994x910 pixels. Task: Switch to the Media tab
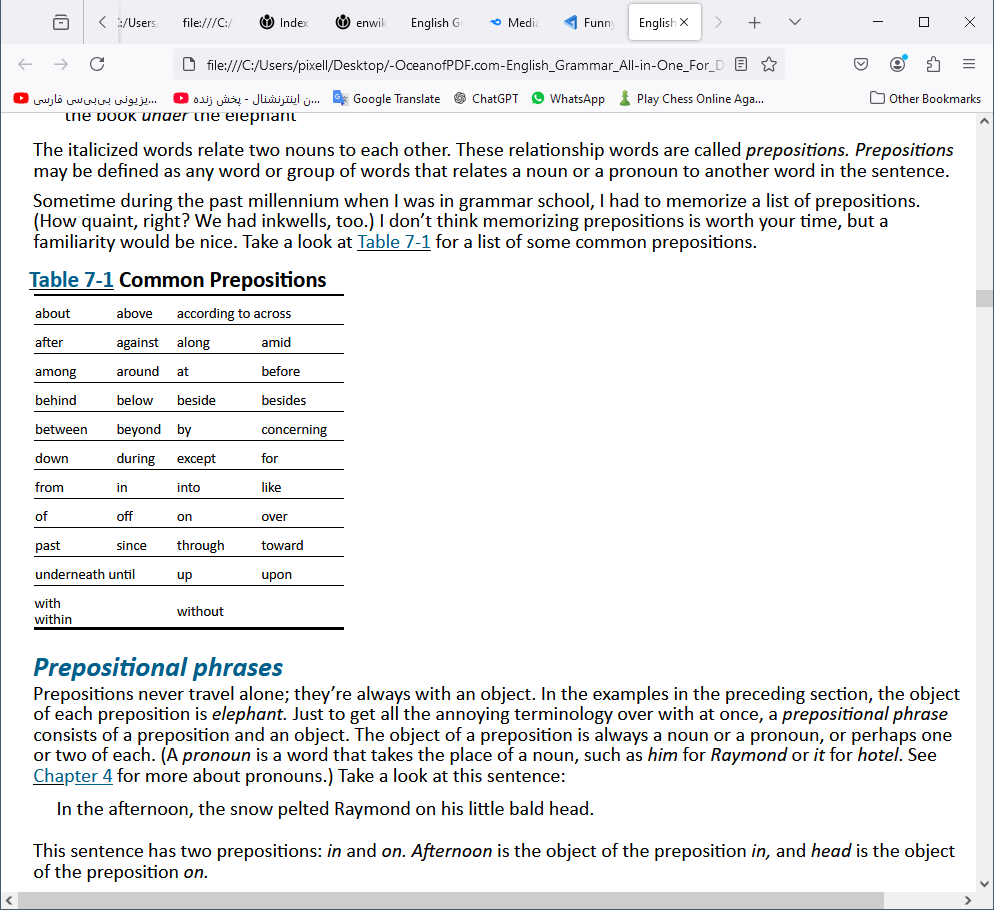[x=513, y=23]
